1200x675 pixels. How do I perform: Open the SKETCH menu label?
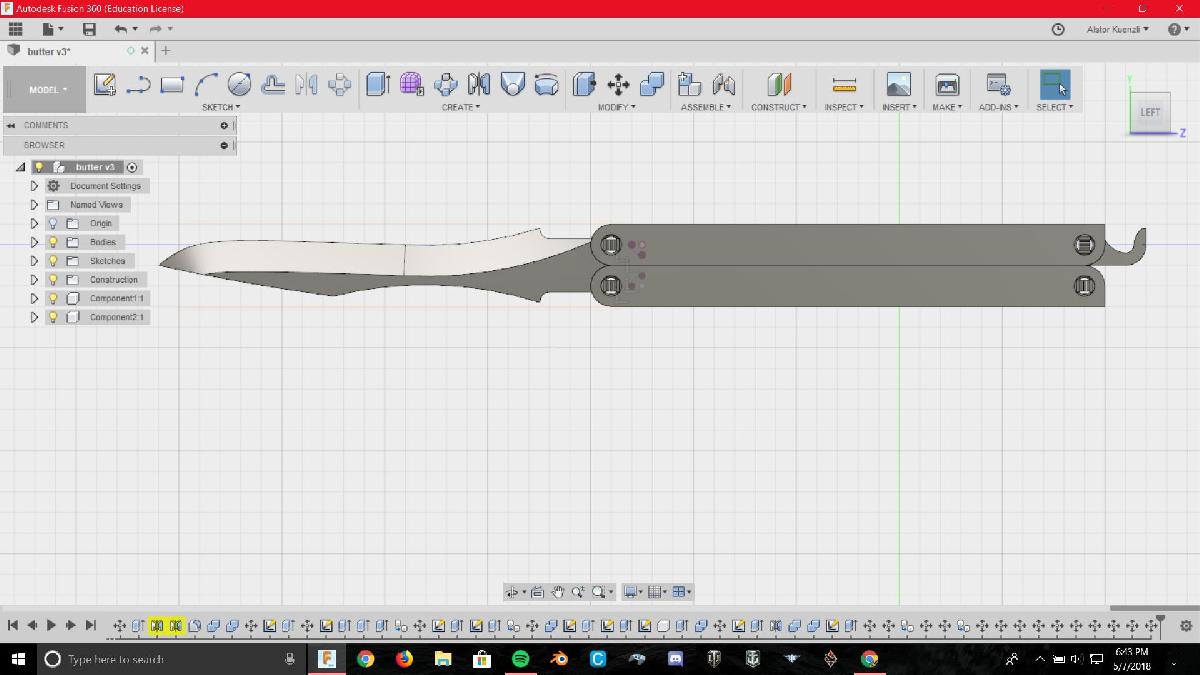[x=221, y=107]
